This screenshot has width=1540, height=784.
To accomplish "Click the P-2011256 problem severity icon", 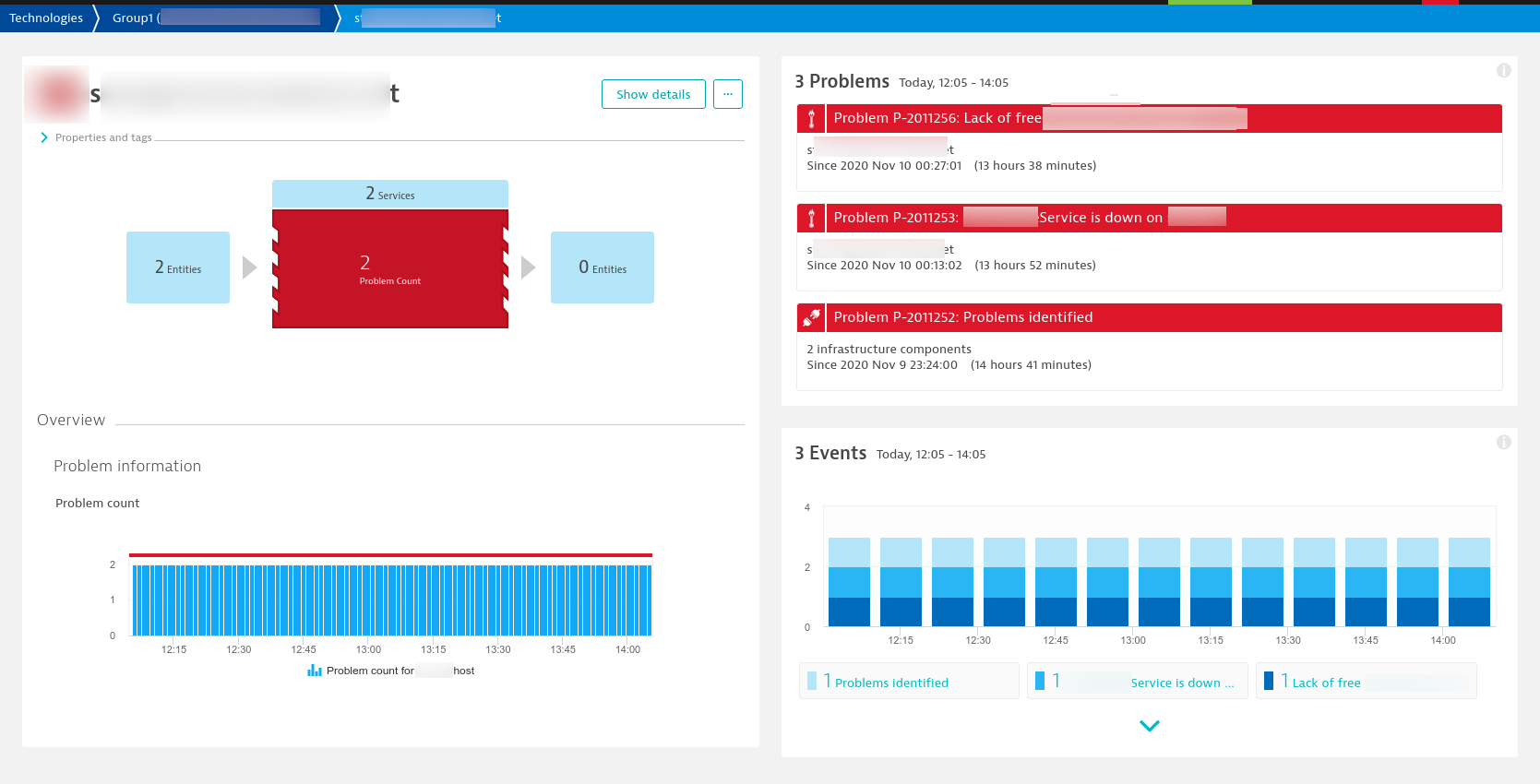I will point(811,119).
